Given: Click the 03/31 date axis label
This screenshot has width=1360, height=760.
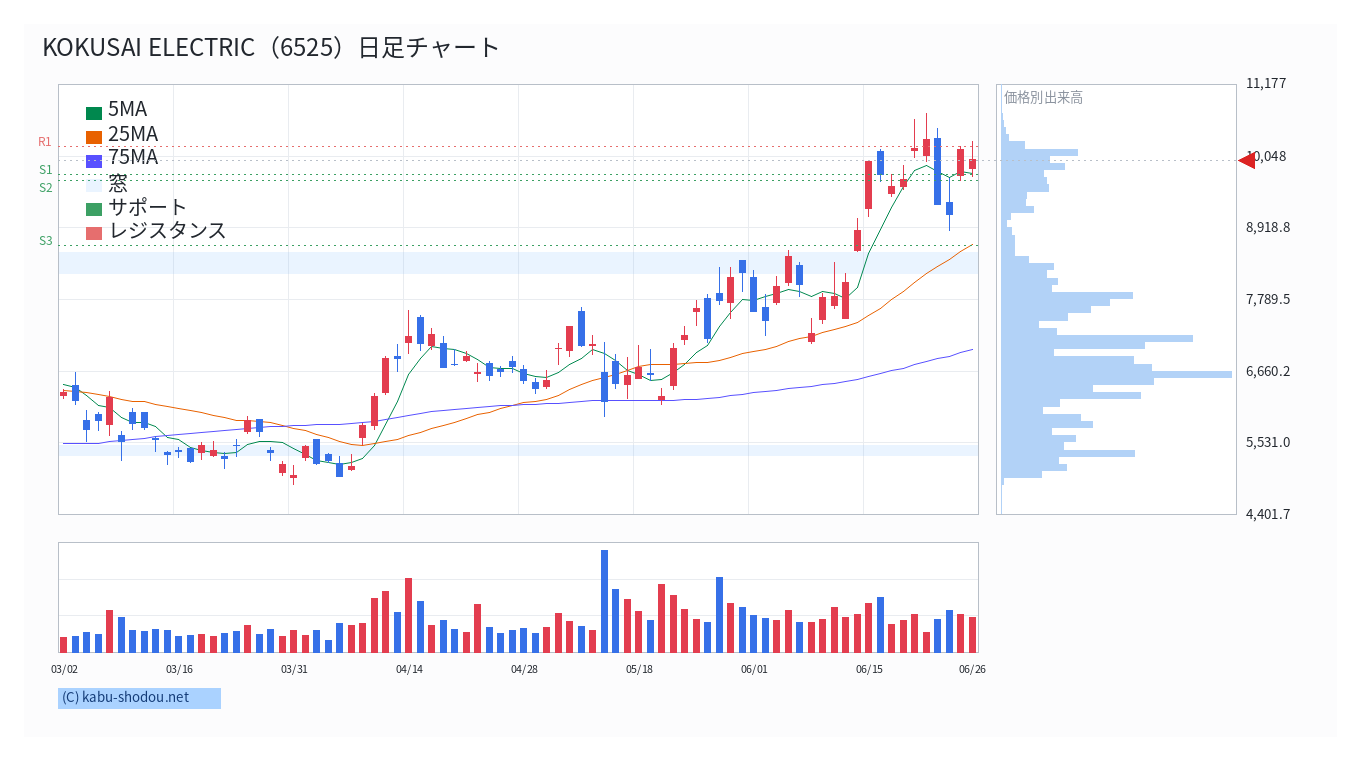Looking at the screenshot, I should coord(294,669).
